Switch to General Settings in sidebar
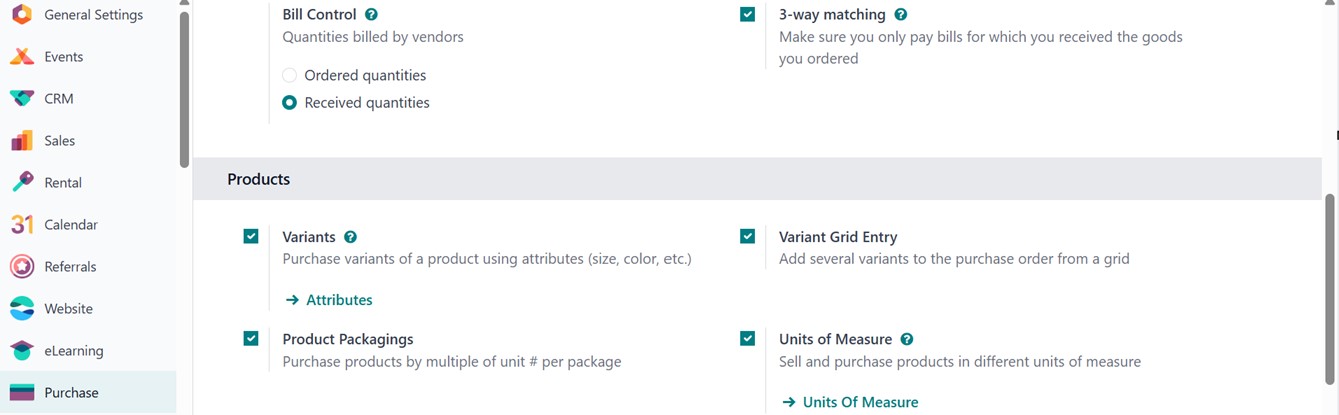1339x415 pixels. (93, 15)
